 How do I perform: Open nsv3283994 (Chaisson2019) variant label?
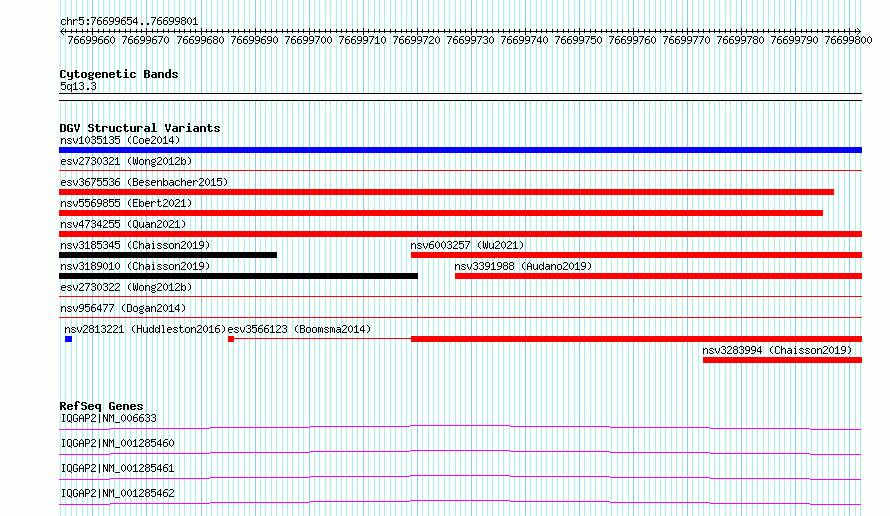tap(777, 350)
